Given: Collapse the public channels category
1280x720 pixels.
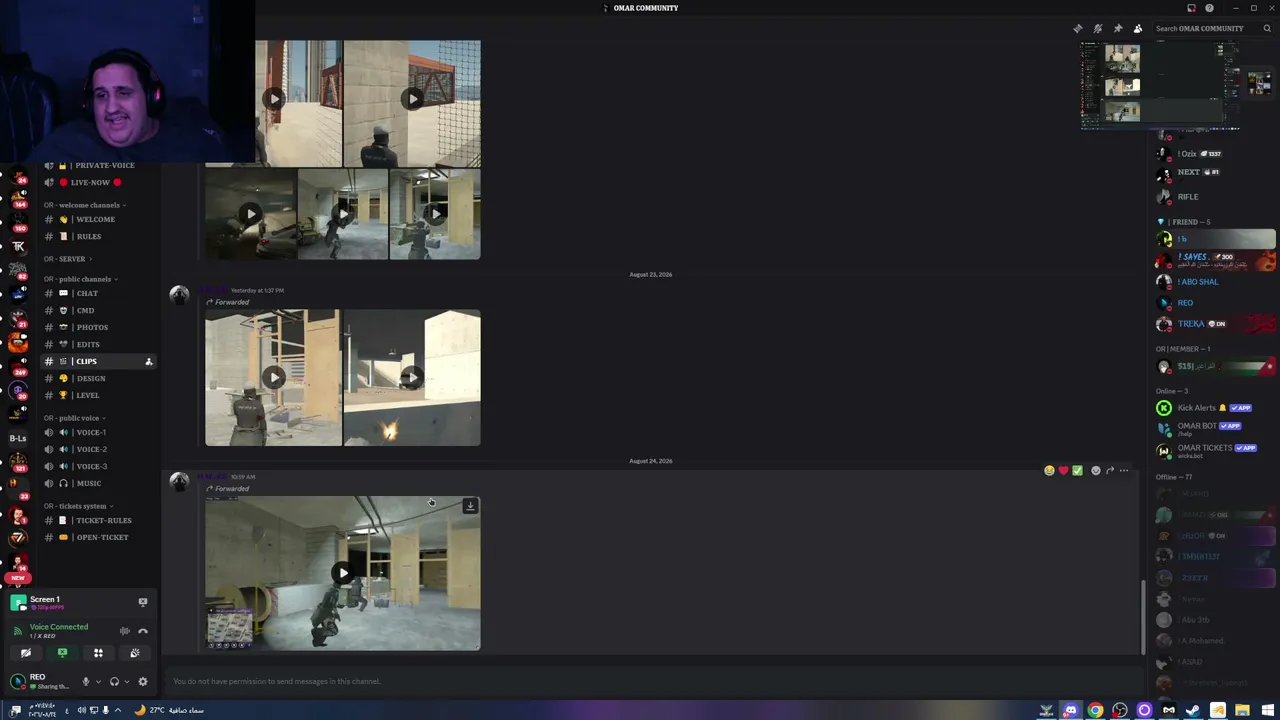Looking at the screenshot, I should [80, 279].
